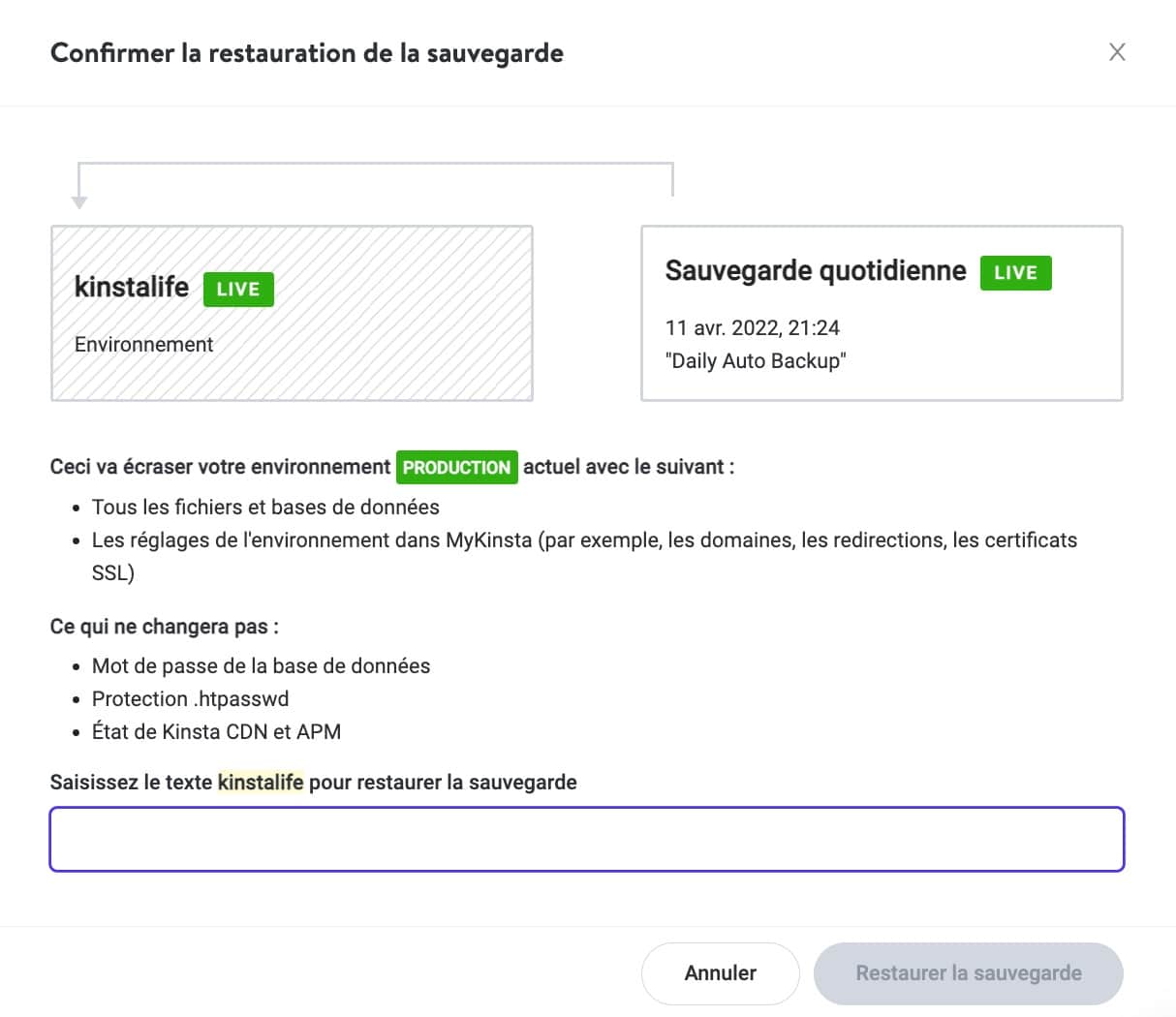Click the bullet item Protection .htpasswd

coord(190,698)
